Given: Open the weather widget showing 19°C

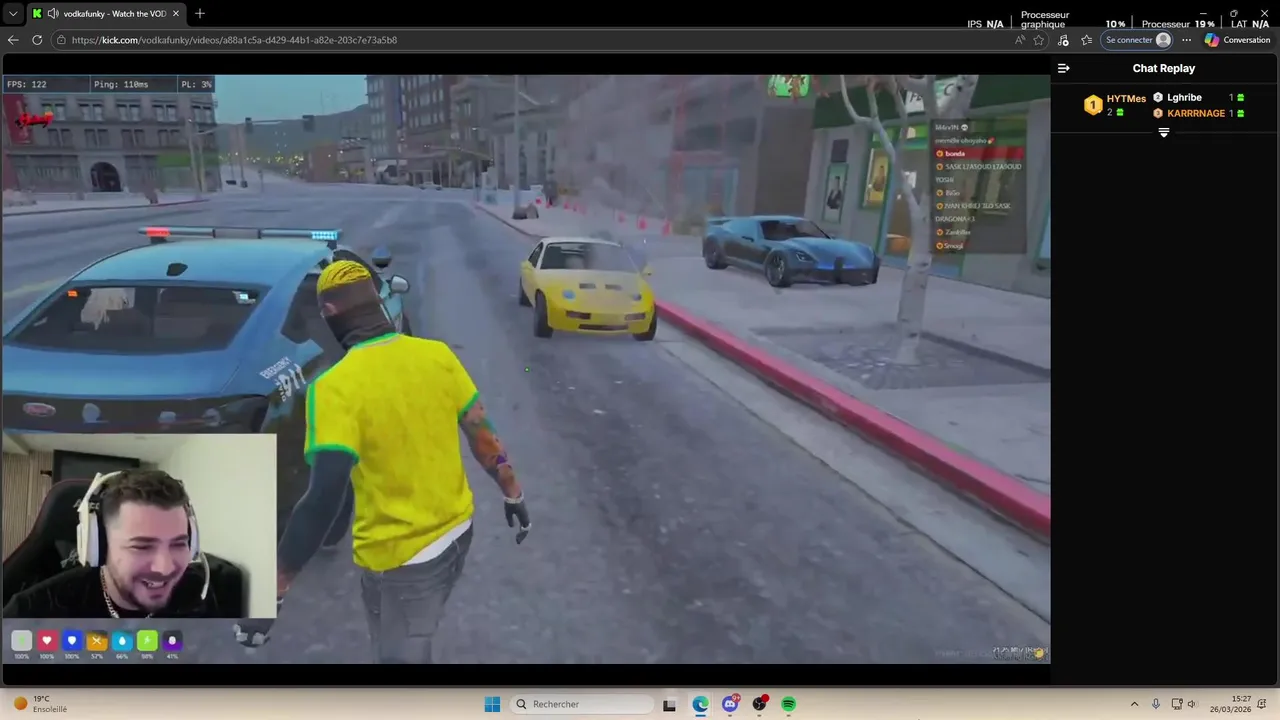Looking at the screenshot, I should (40, 704).
